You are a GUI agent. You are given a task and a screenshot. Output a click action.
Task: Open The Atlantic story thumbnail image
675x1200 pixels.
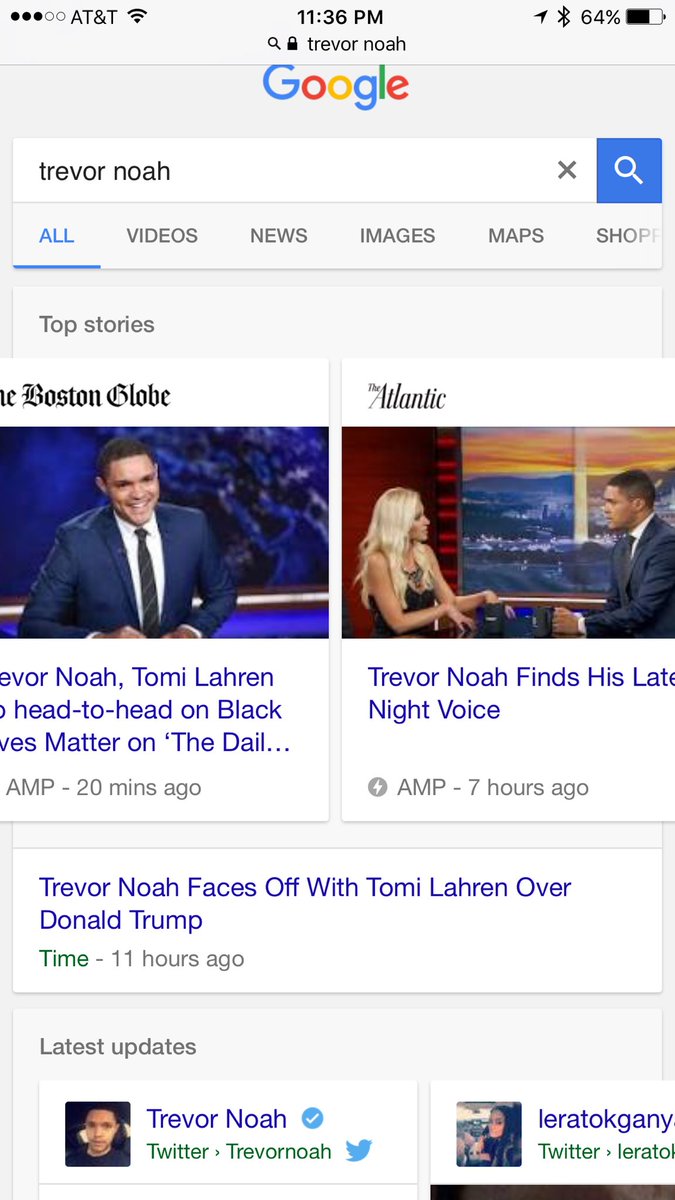coord(508,532)
